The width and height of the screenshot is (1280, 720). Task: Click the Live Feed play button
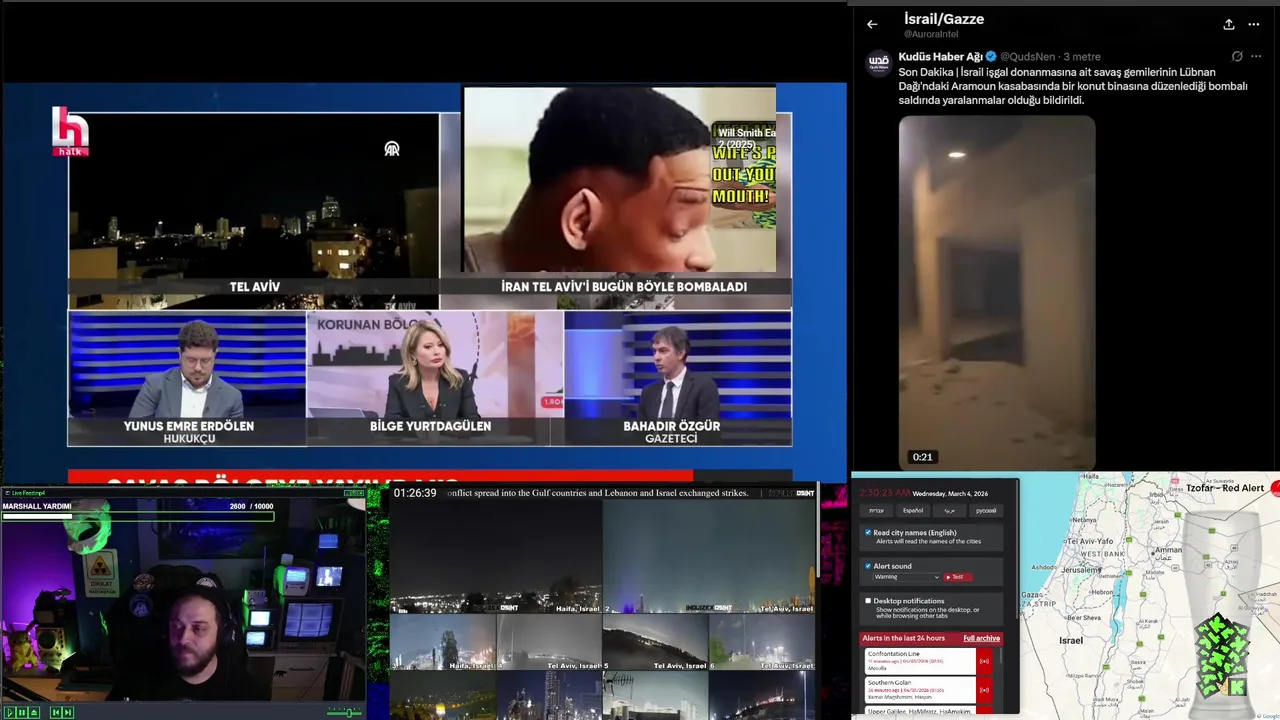[9, 712]
